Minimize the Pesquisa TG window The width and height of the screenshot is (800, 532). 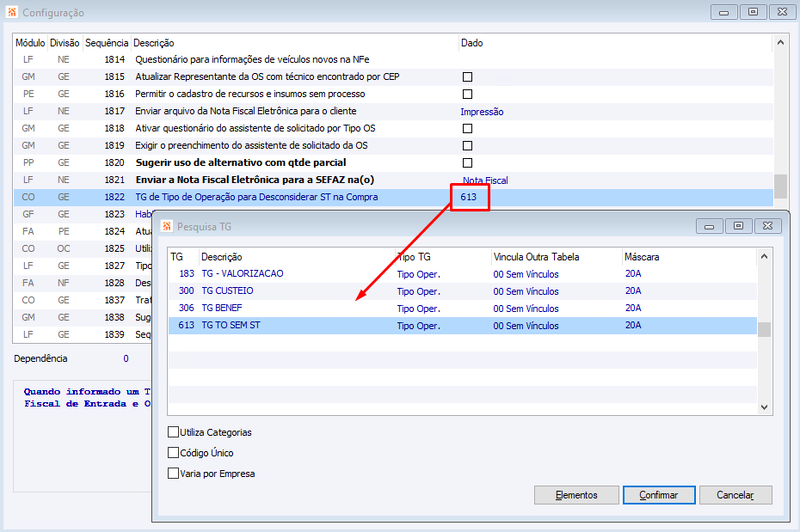pos(709,226)
